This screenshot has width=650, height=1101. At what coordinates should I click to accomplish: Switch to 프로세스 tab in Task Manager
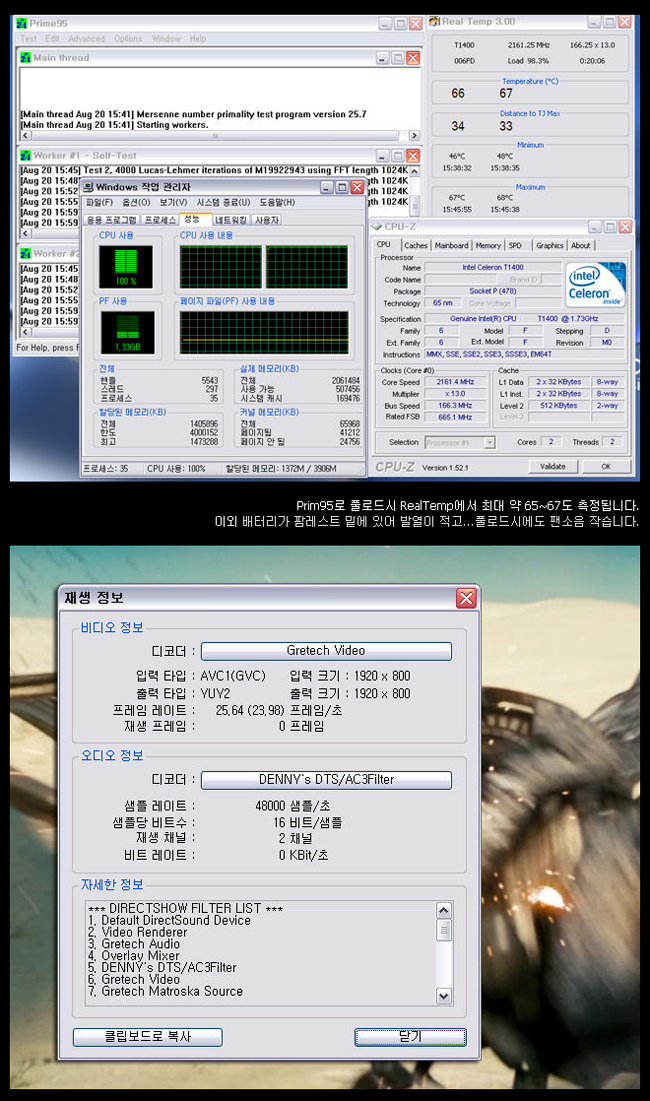[159, 220]
